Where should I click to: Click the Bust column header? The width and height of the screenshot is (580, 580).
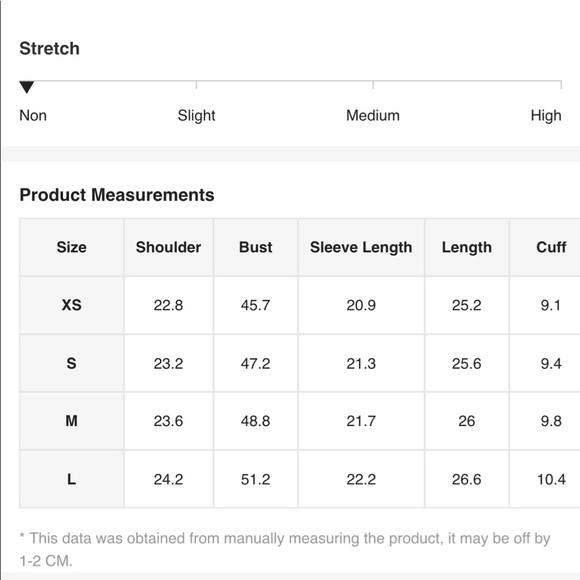(256, 247)
